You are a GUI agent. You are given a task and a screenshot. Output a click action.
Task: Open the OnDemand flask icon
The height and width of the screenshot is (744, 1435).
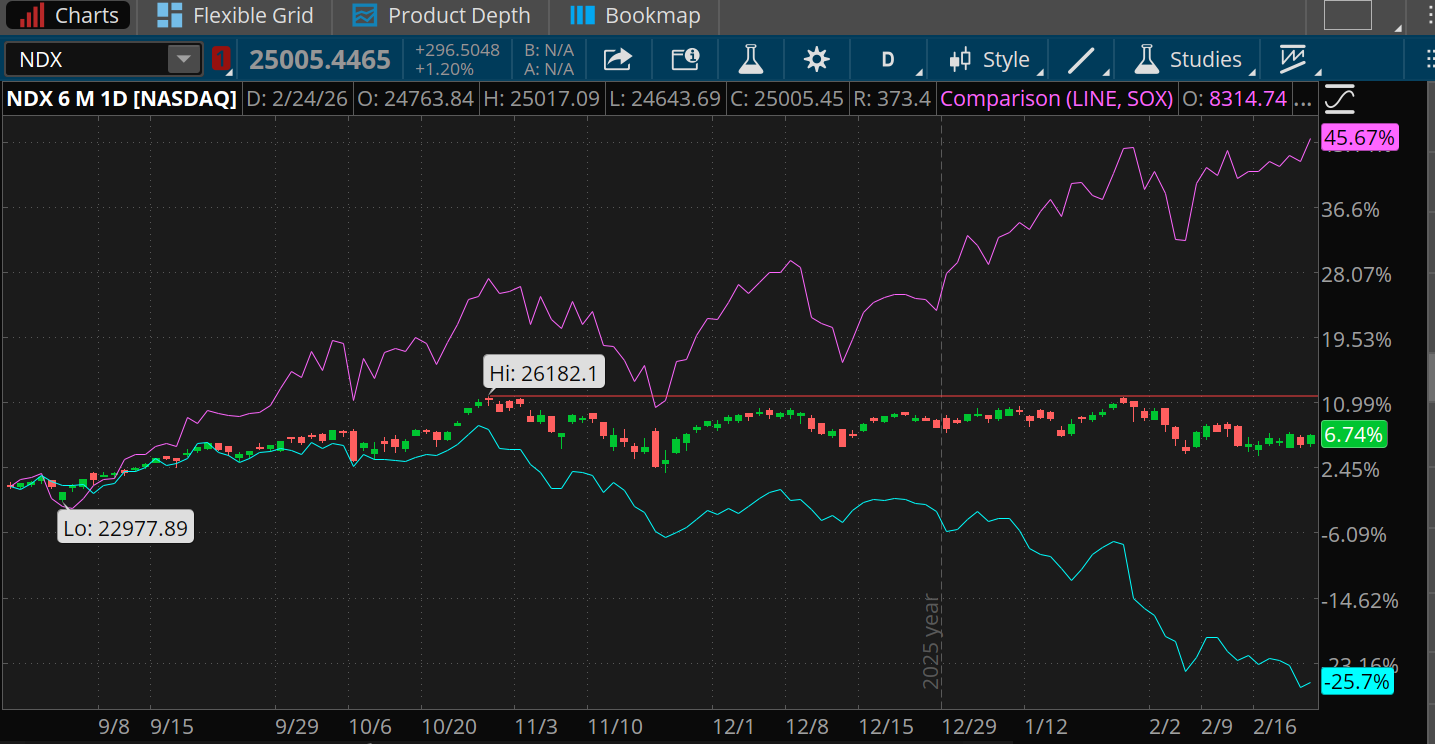[x=750, y=60]
